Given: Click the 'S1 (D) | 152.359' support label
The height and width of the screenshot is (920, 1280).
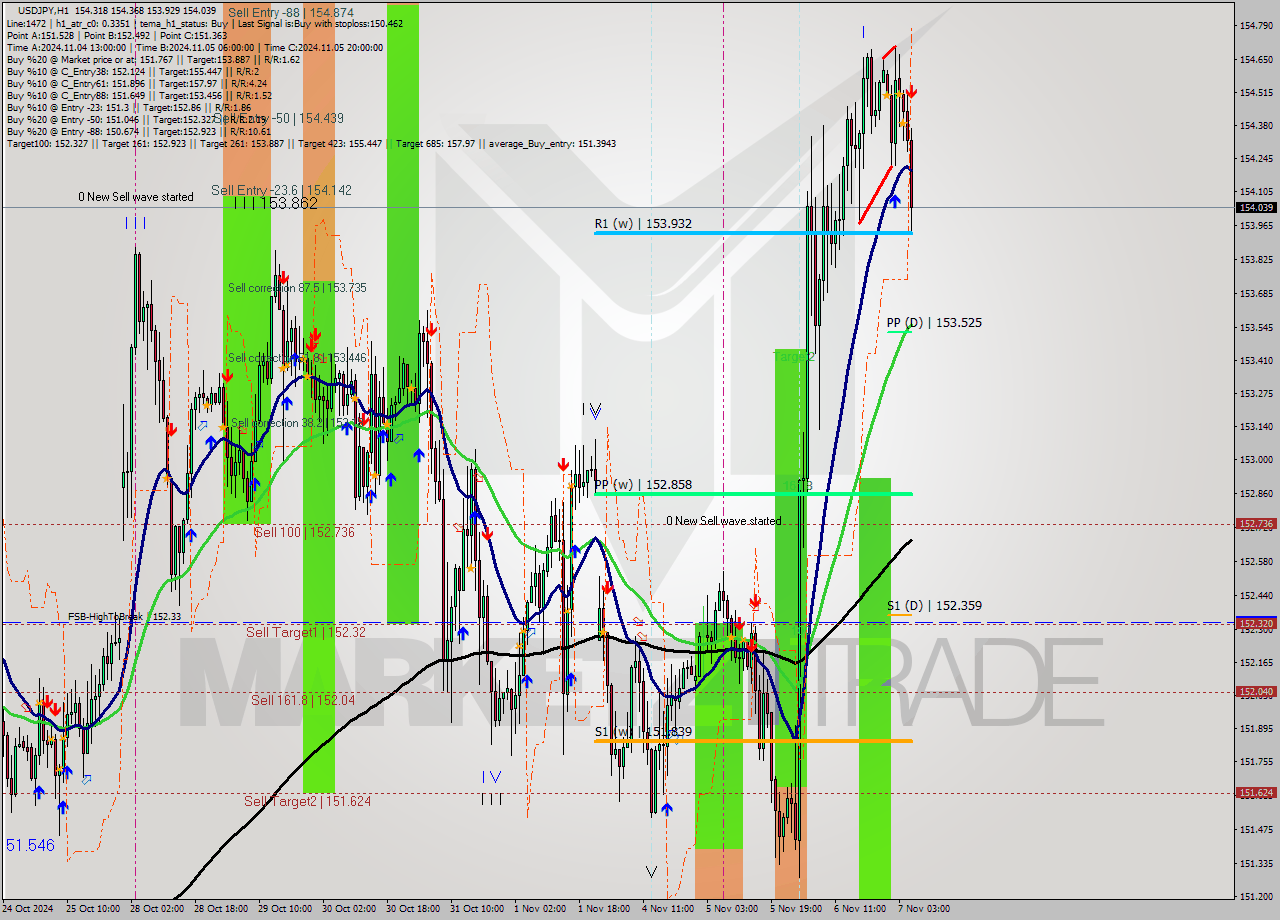Looking at the screenshot, I should pos(934,605).
